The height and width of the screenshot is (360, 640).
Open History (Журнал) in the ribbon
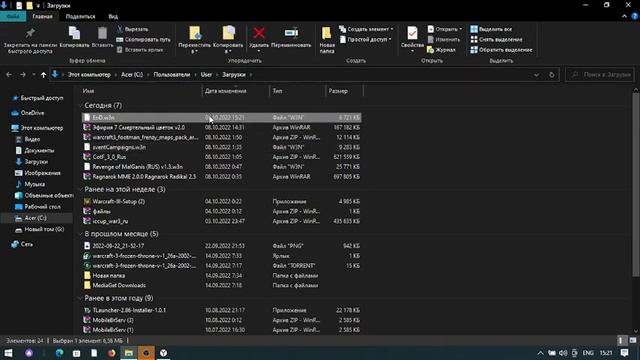(441, 50)
